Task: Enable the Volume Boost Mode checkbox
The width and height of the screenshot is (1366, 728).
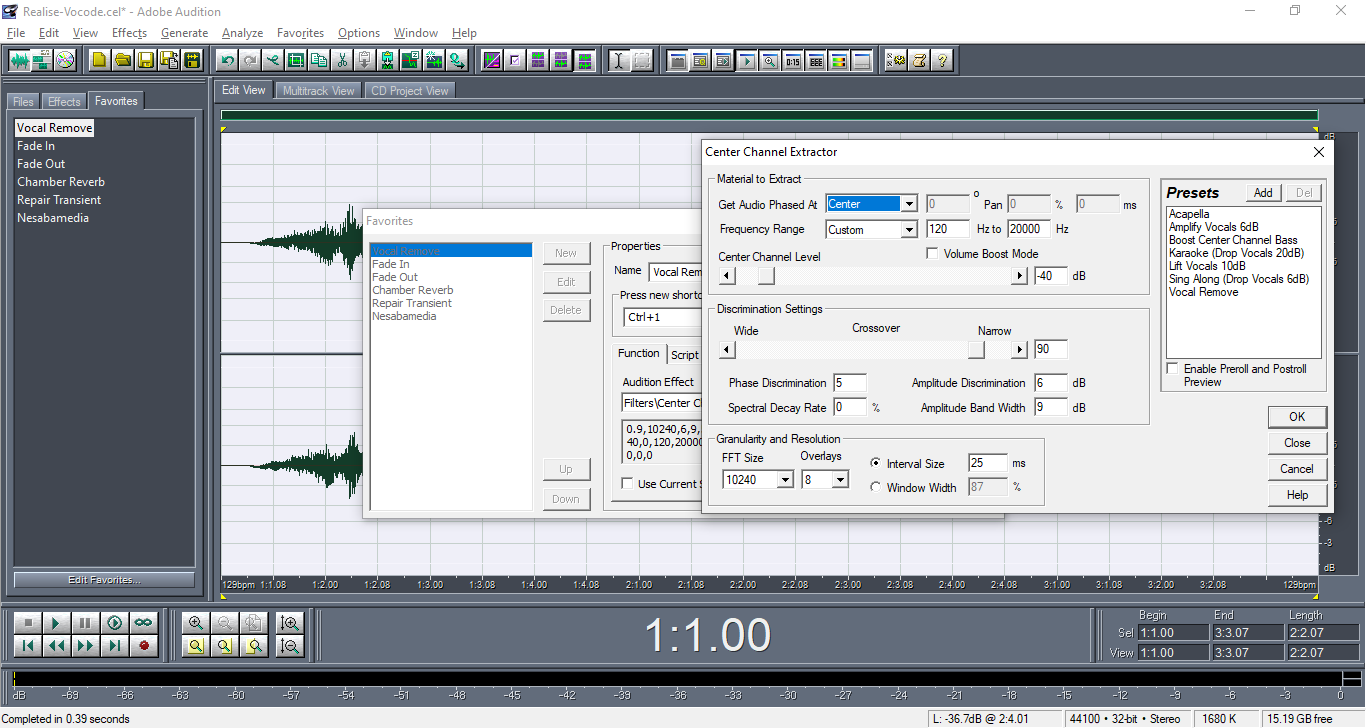Action: pyautogui.click(x=933, y=254)
